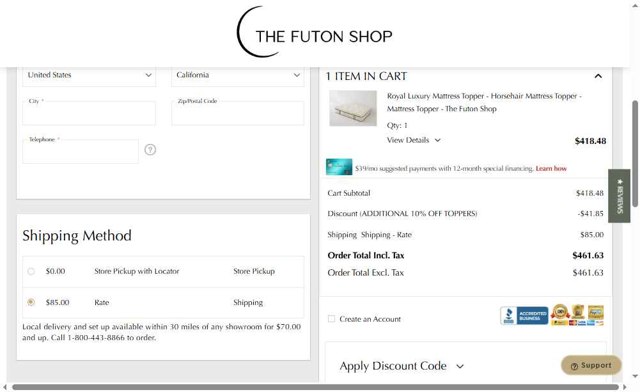Click the Royal Luxury Mattress Topper title

[484, 102]
